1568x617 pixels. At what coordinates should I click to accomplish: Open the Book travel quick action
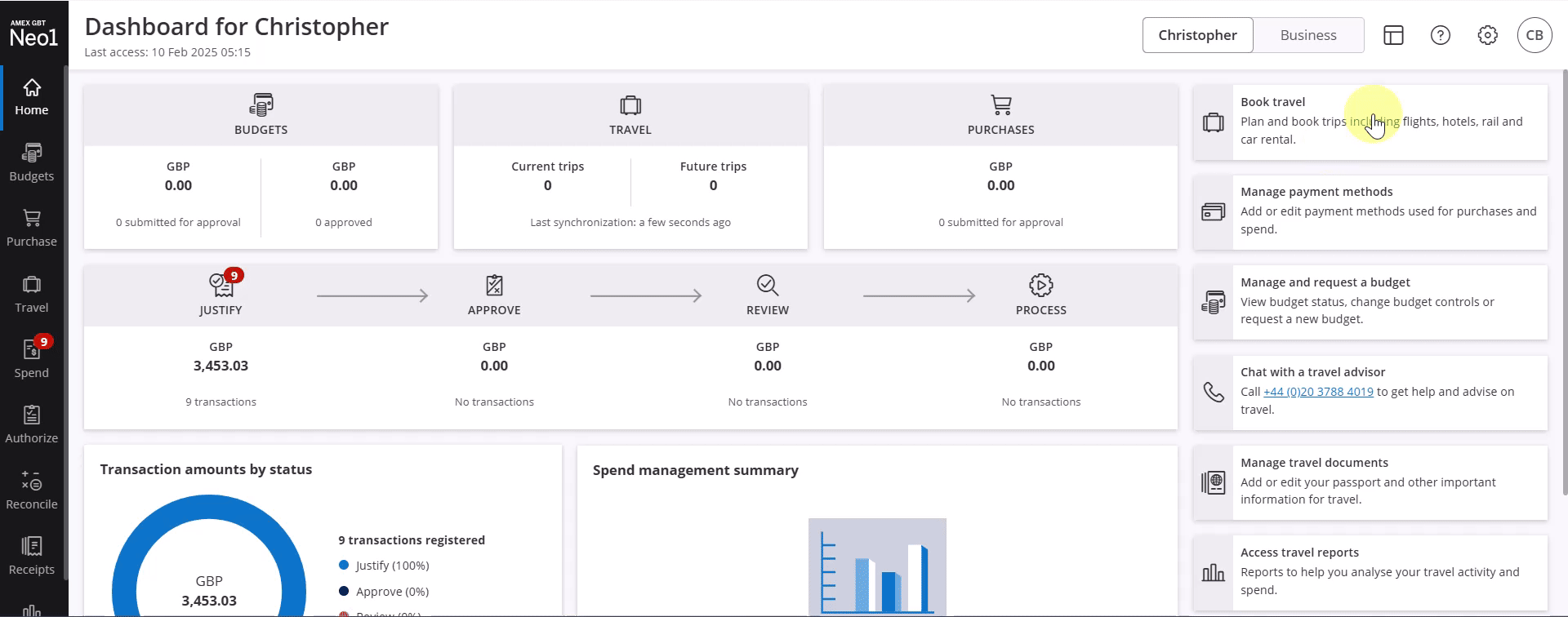pyautogui.click(x=1370, y=122)
